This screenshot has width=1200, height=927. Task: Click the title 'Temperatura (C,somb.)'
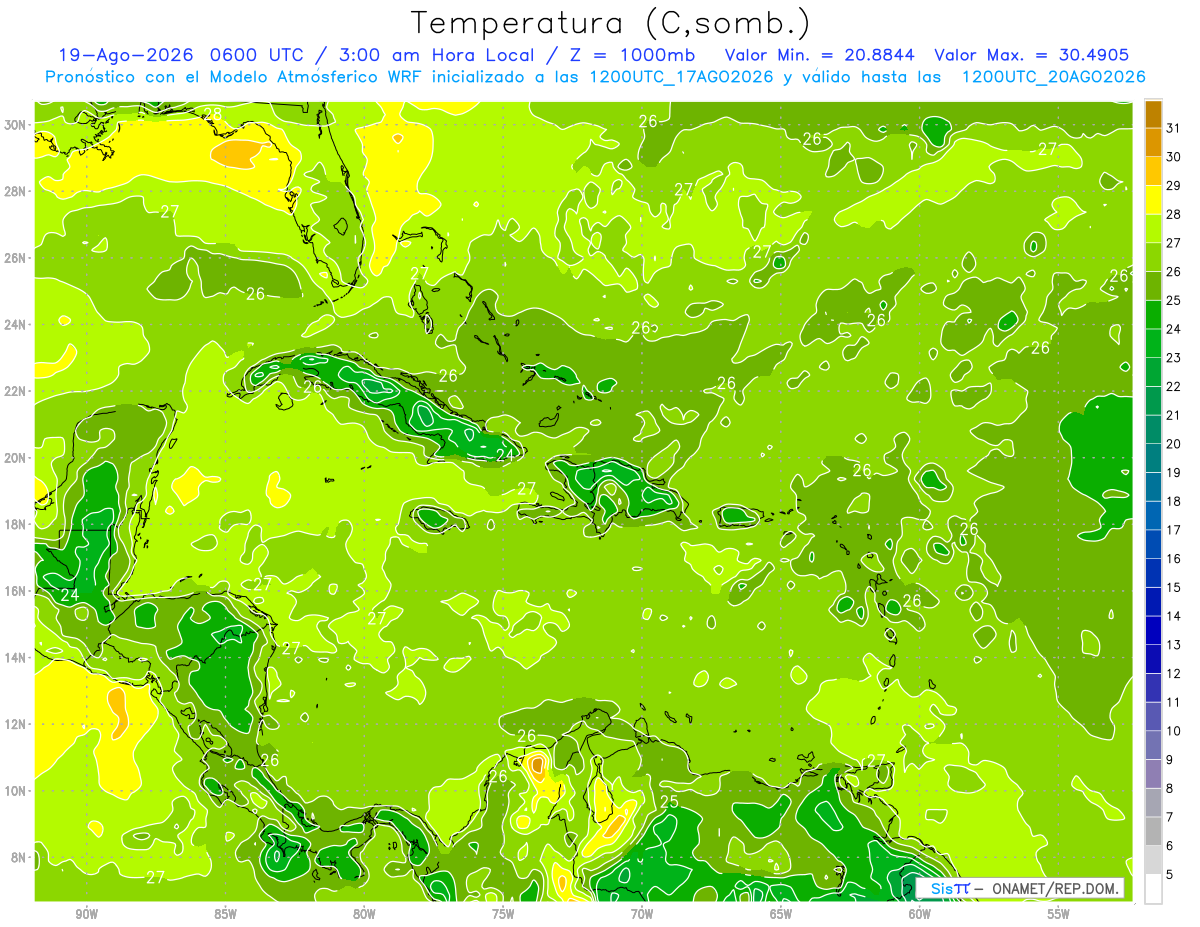[610, 23]
